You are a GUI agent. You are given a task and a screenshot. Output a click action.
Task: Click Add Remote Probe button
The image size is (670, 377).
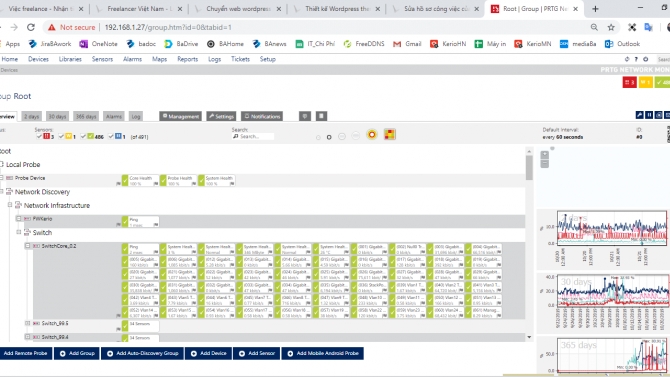(26, 353)
